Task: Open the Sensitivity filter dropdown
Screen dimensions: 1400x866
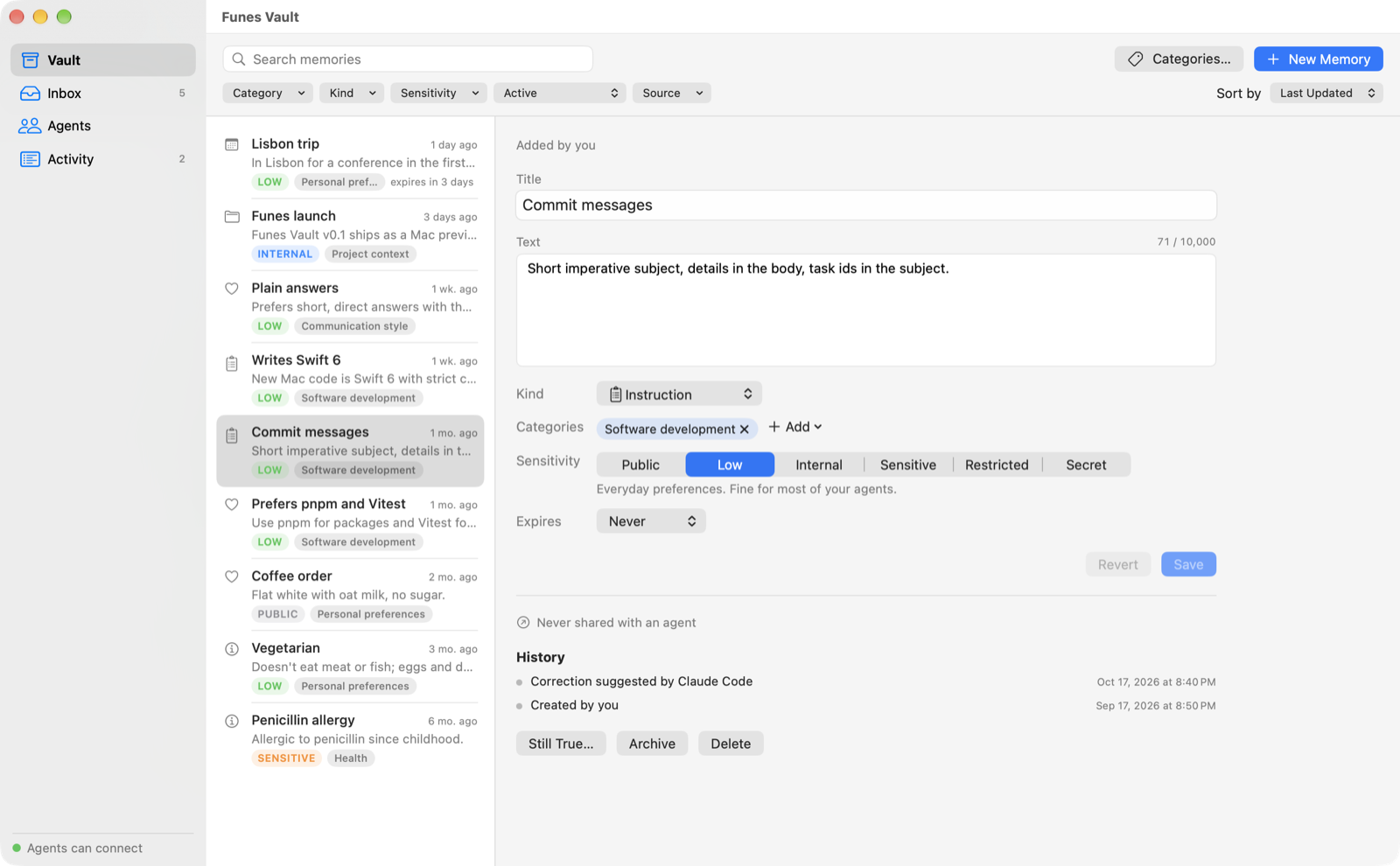Action: point(439,93)
